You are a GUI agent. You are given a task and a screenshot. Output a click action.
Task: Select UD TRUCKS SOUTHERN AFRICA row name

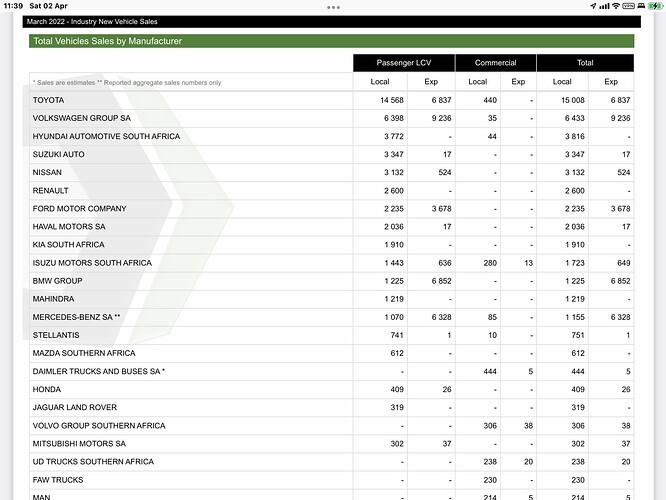(x=93, y=462)
